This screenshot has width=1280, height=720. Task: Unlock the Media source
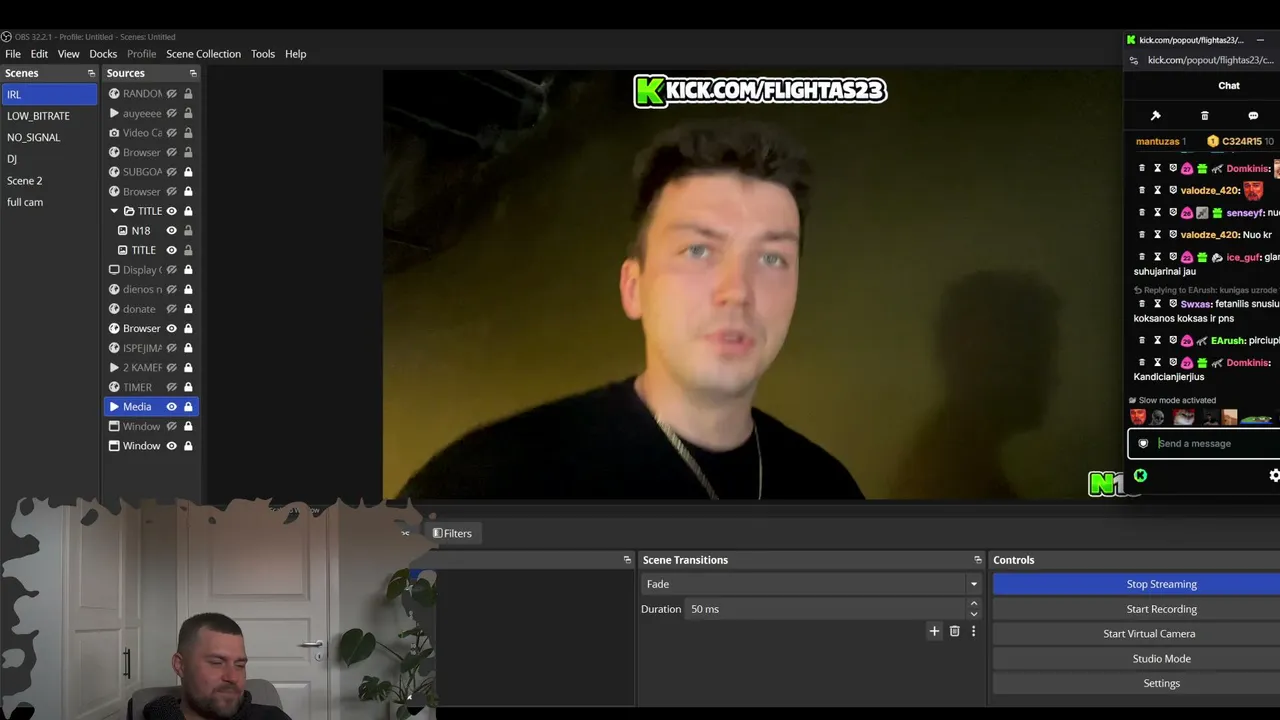pos(188,407)
